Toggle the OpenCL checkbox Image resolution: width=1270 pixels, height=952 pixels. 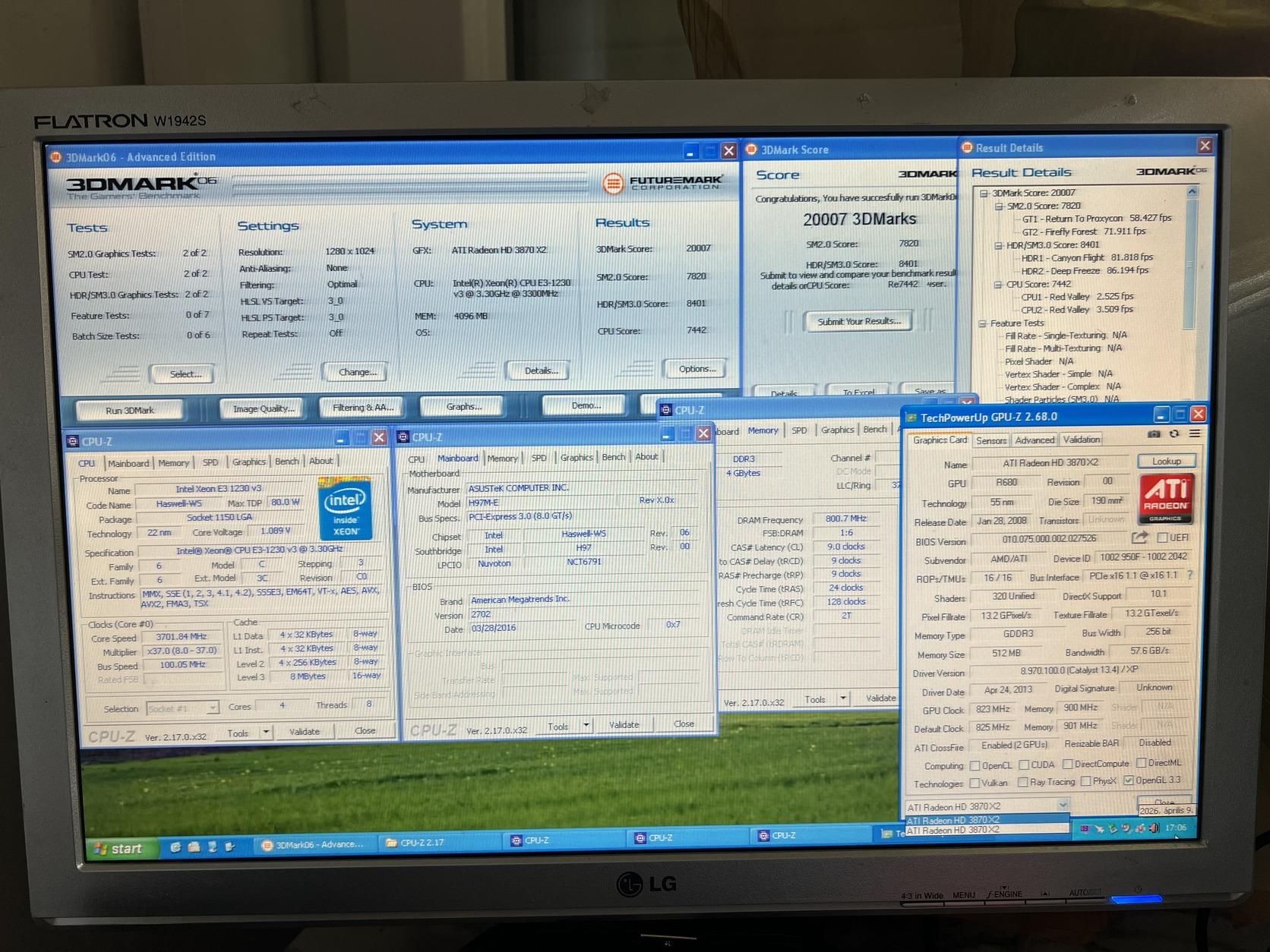pos(975,765)
